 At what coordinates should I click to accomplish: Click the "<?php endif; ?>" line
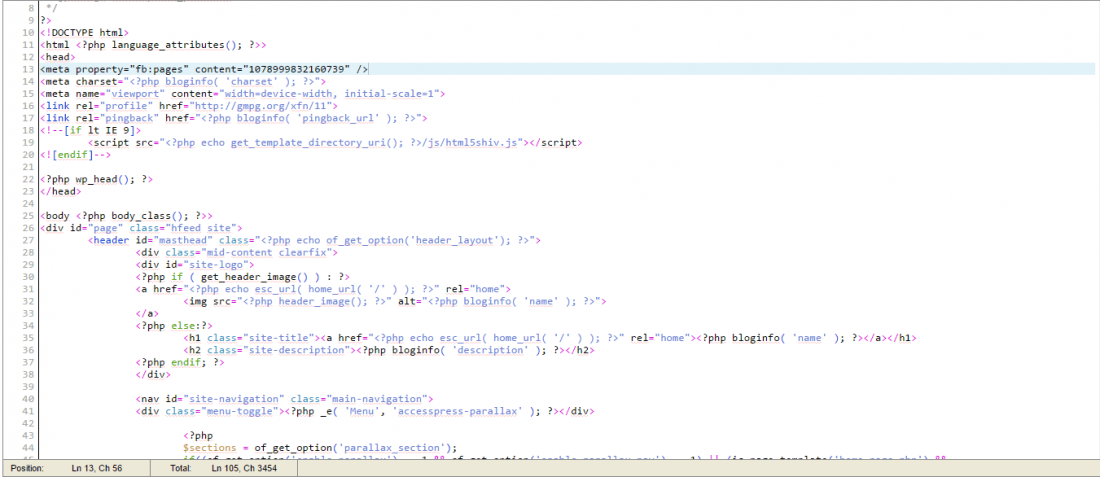(x=180, y=362)
